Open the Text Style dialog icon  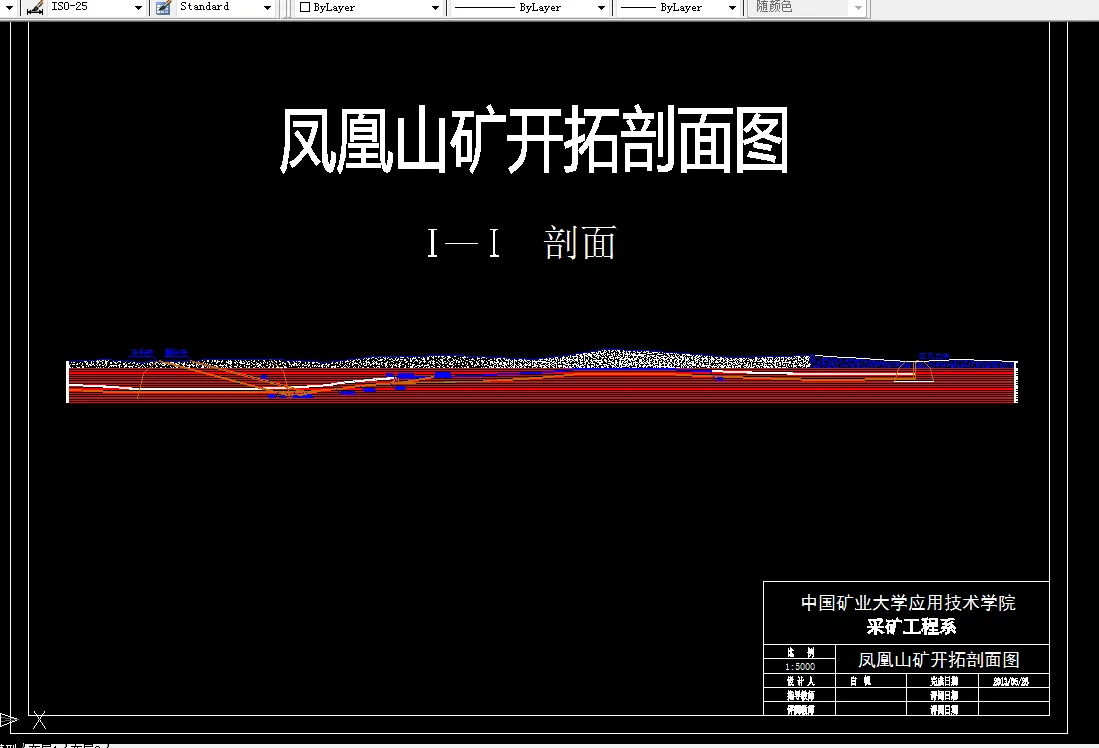click(161, 8)
